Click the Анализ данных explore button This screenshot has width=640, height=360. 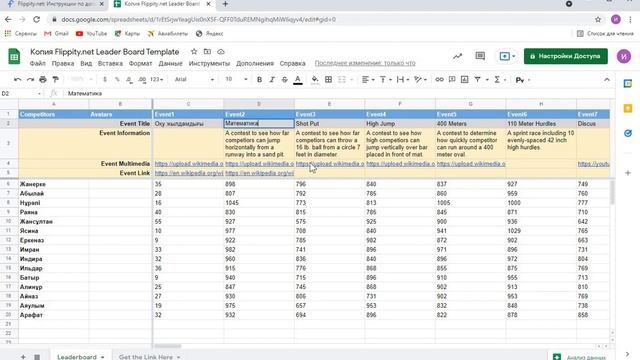pos(580,357)
